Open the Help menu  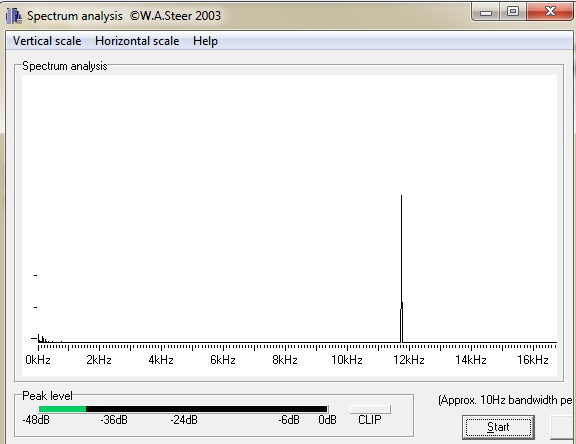pyautogui.click(x=205, y=41)
